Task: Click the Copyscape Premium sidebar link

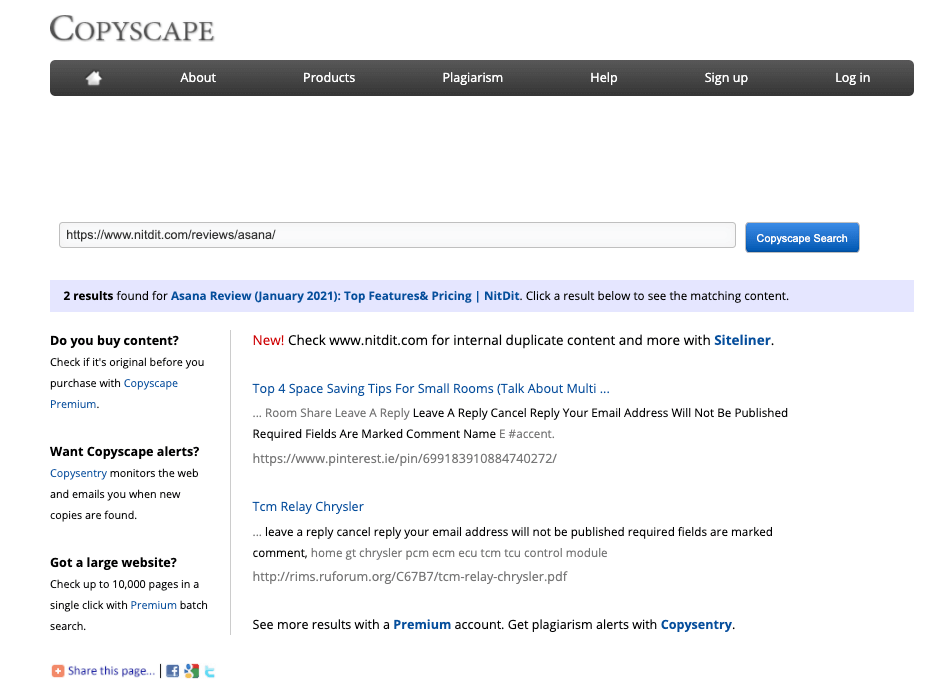Action: 114,393
